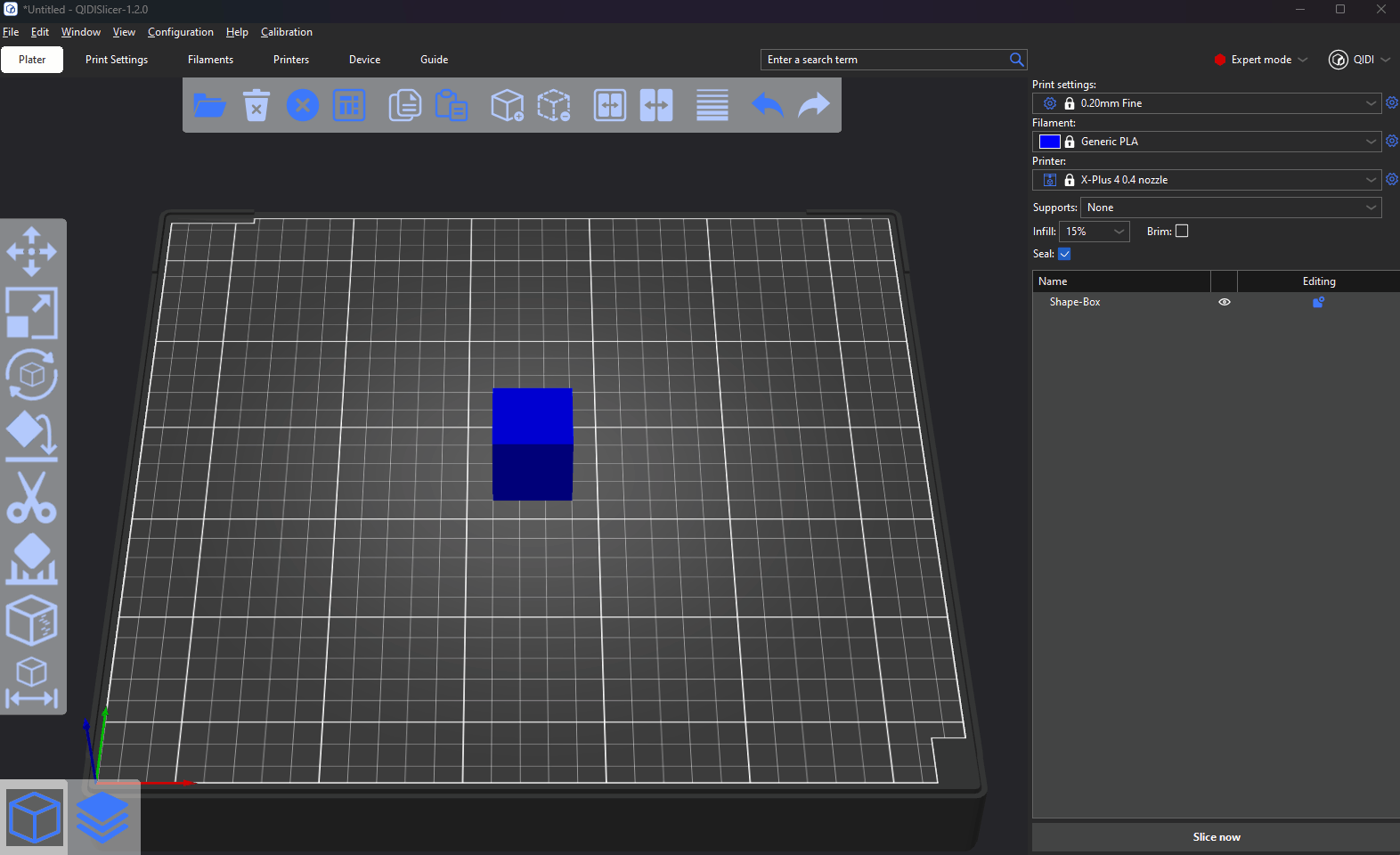Click the Delete trash can icon
The width and height of the screenshot is (1400, 855).
tap(256, 105)
